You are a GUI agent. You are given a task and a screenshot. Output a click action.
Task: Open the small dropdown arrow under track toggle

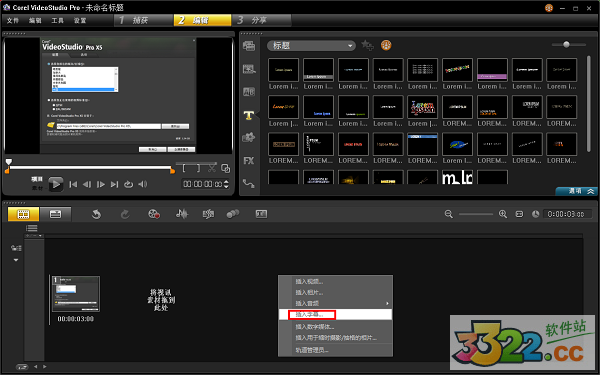16,260
